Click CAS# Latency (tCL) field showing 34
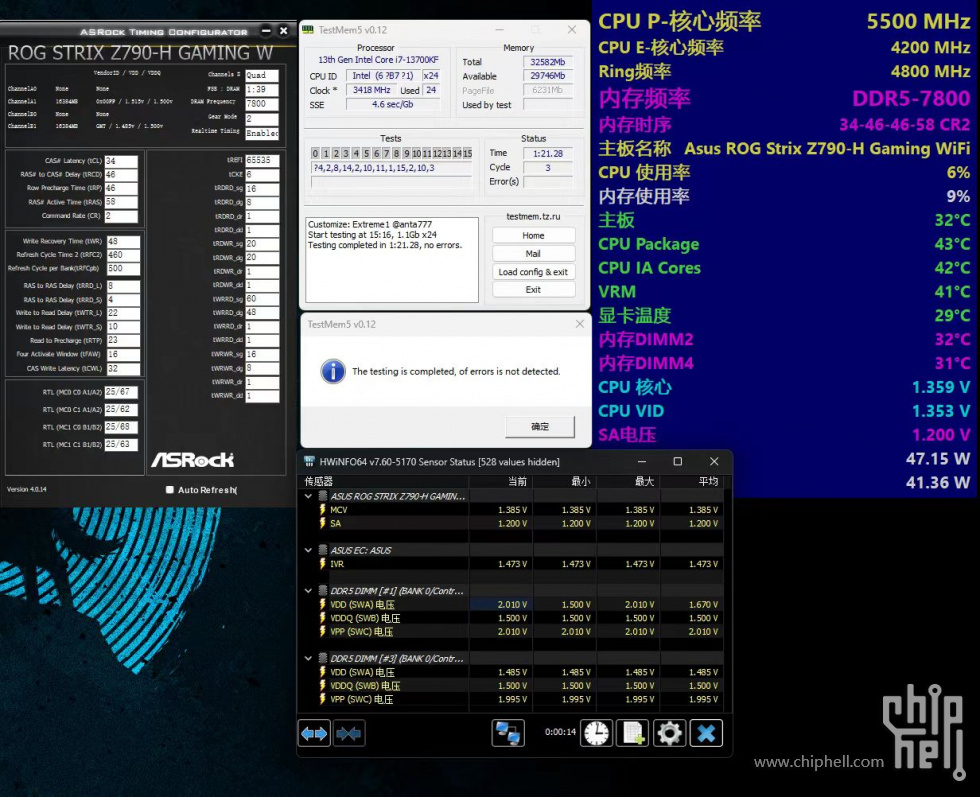The height and width of the screenshot is (797, 980). click(121, 161)
